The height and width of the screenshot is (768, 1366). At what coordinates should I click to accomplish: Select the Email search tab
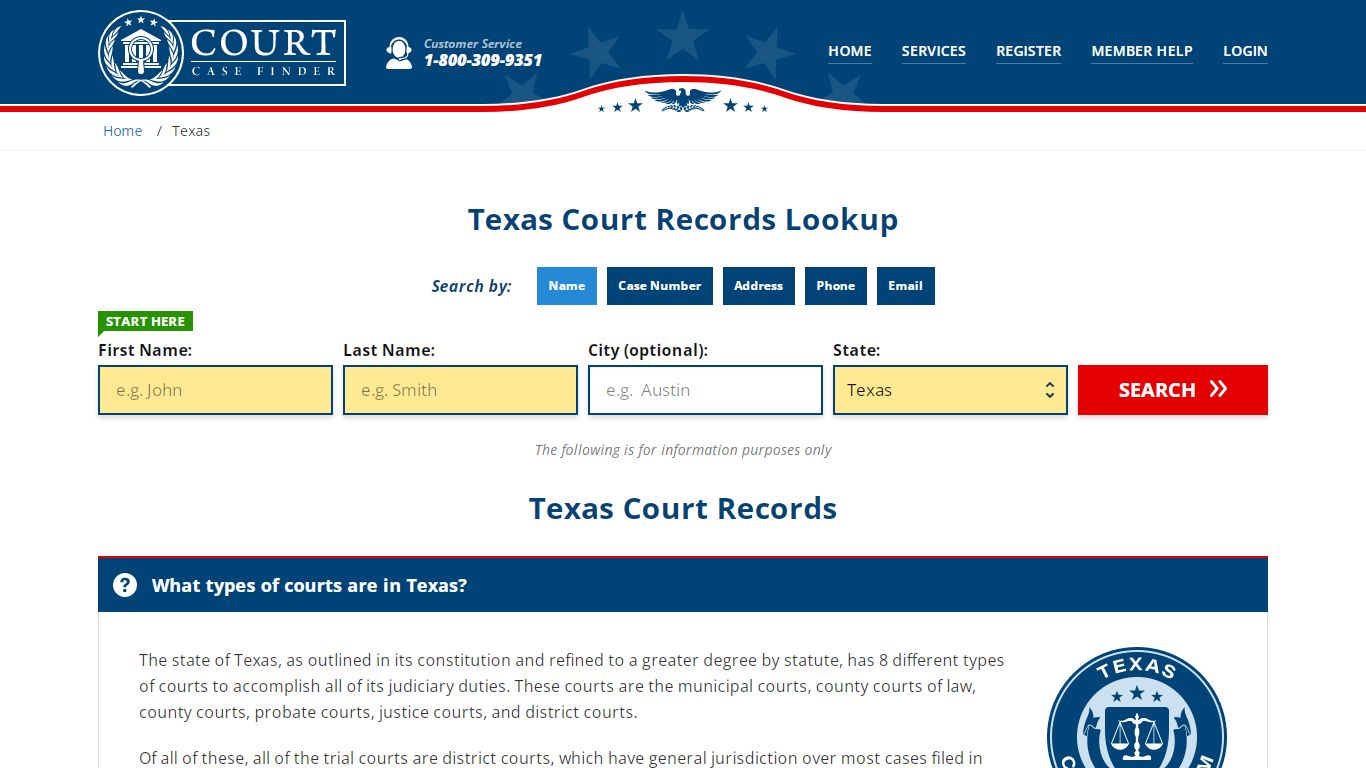pos(906,286)
